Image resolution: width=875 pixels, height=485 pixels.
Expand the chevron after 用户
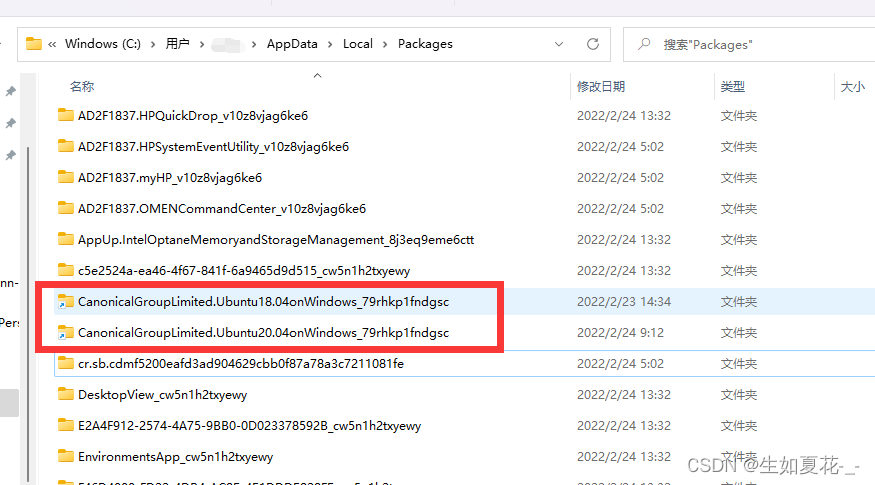(201, 44)
